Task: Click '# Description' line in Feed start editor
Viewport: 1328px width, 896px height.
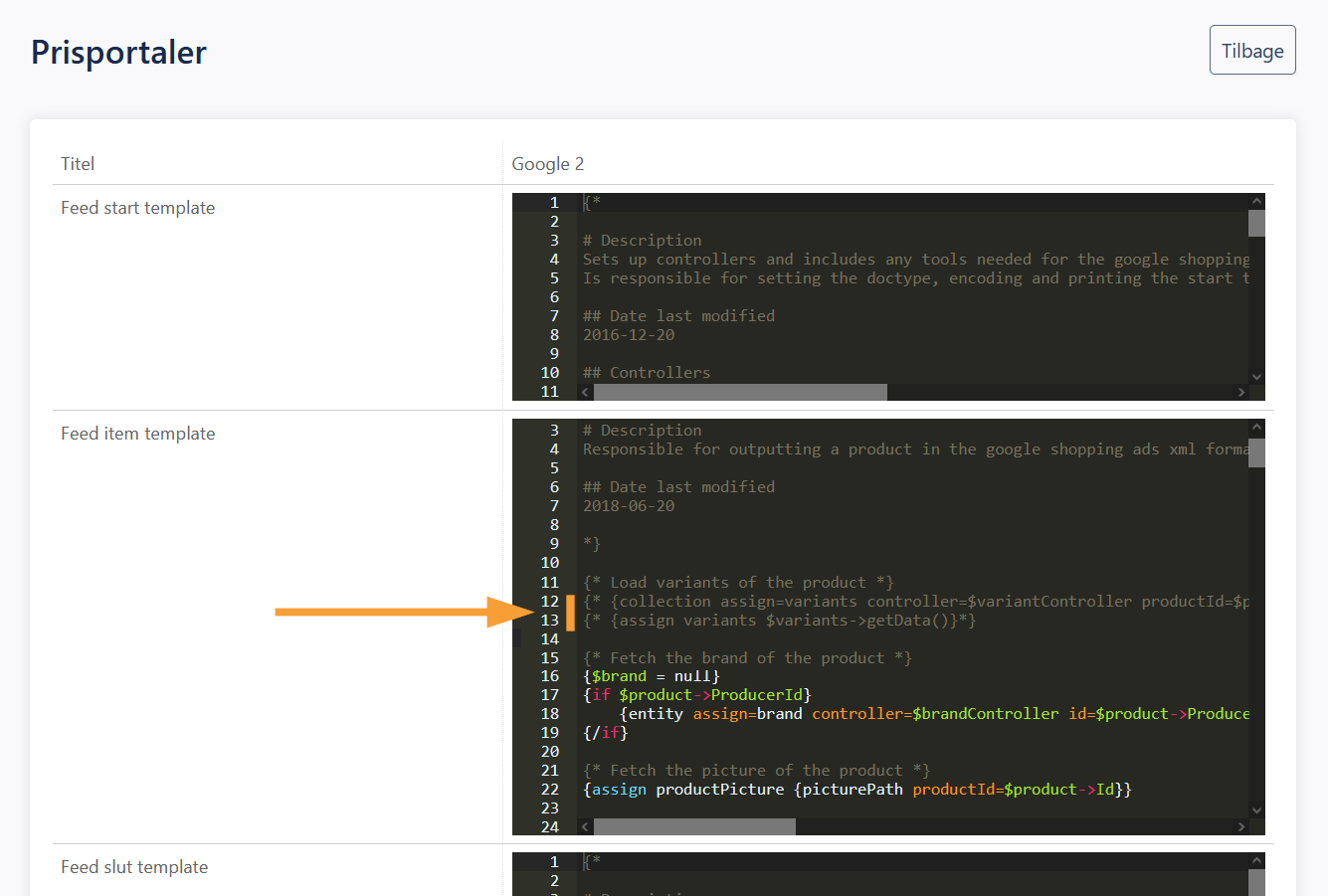Action: [x=643, y=241]
